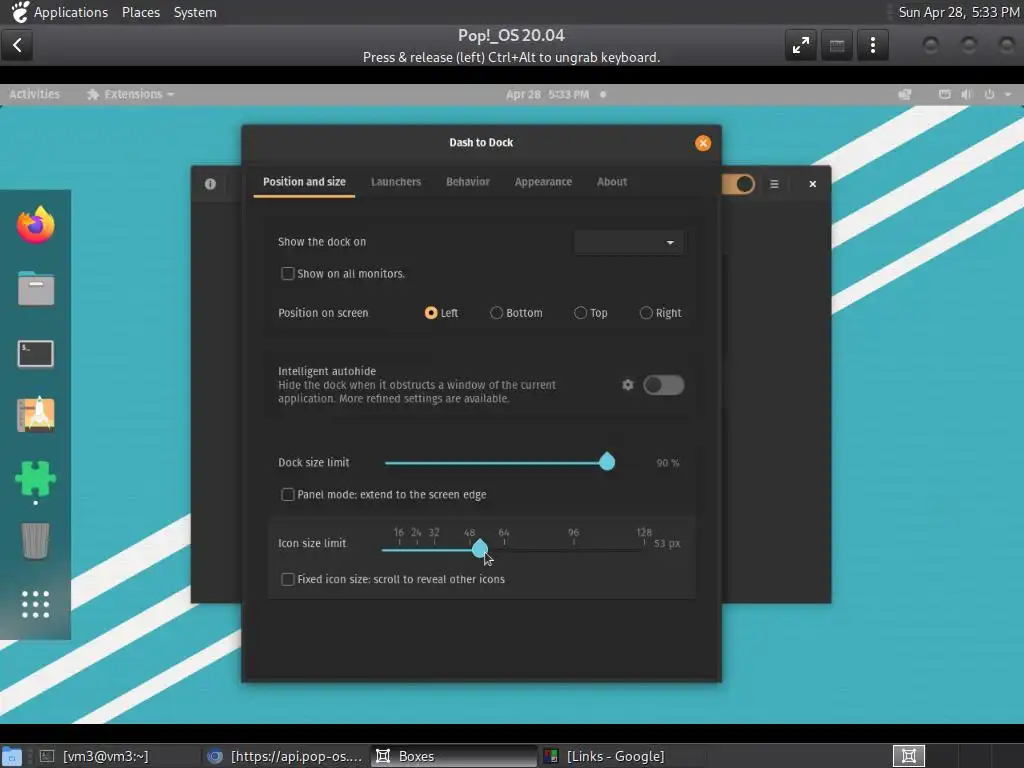Open the keyboard shortcuts button in Boxes
The width and height of the screenshot is (1024, 768).
(837, 45)
